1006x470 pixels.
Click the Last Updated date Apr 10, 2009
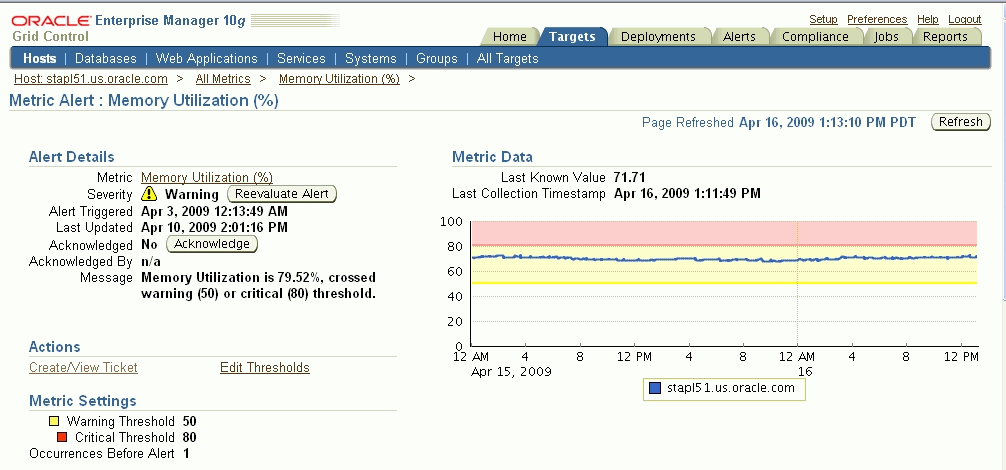point(214,228)
